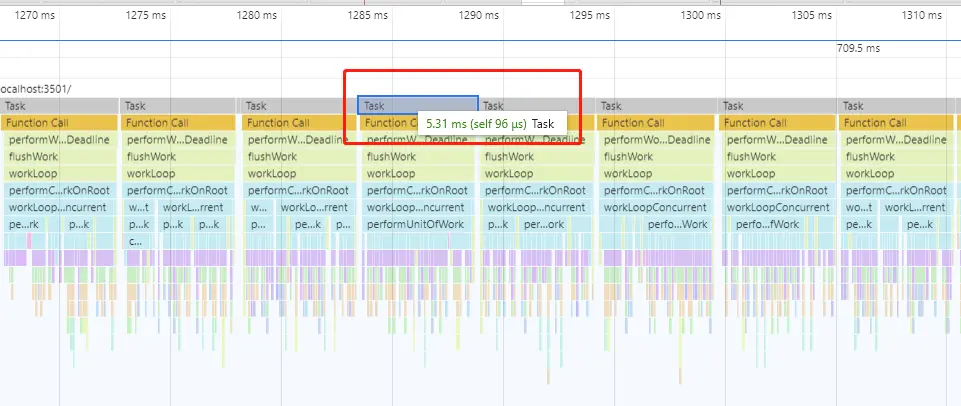
Task: Click the 1290 ms ruler mark
Action: point(478,15)
